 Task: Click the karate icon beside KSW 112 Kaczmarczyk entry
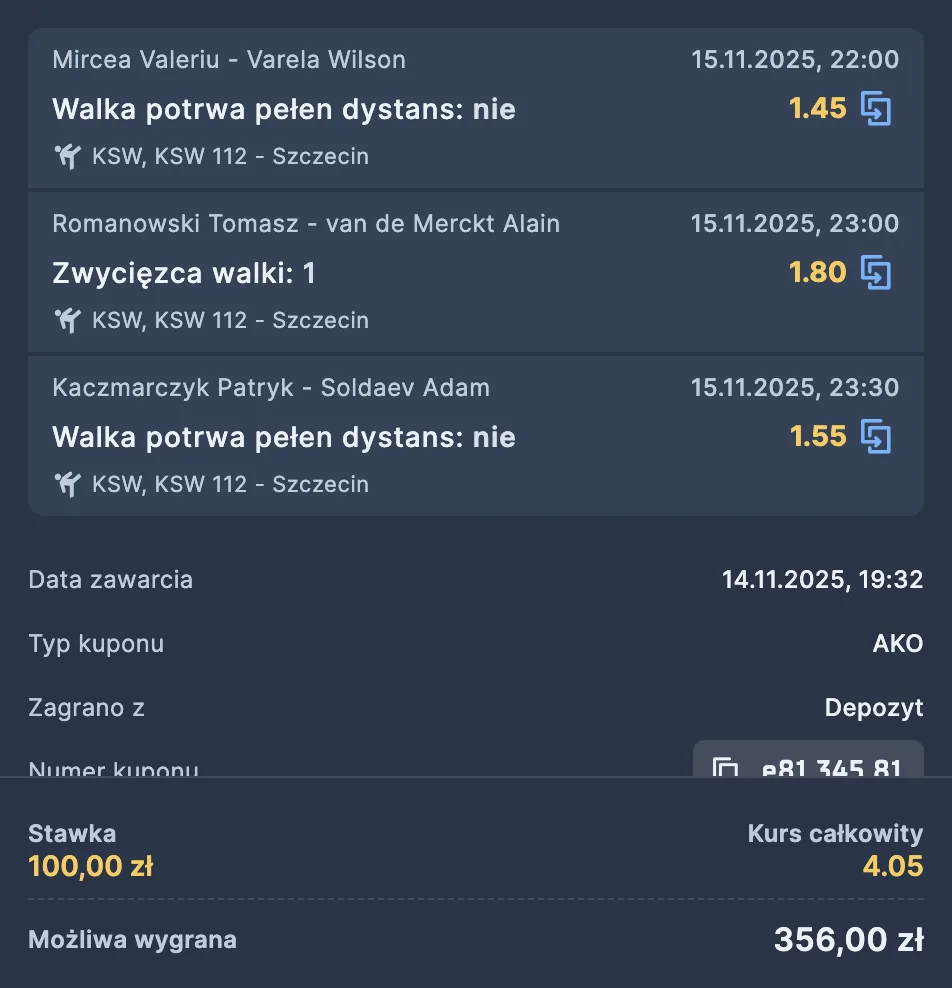tap(67, 484)
